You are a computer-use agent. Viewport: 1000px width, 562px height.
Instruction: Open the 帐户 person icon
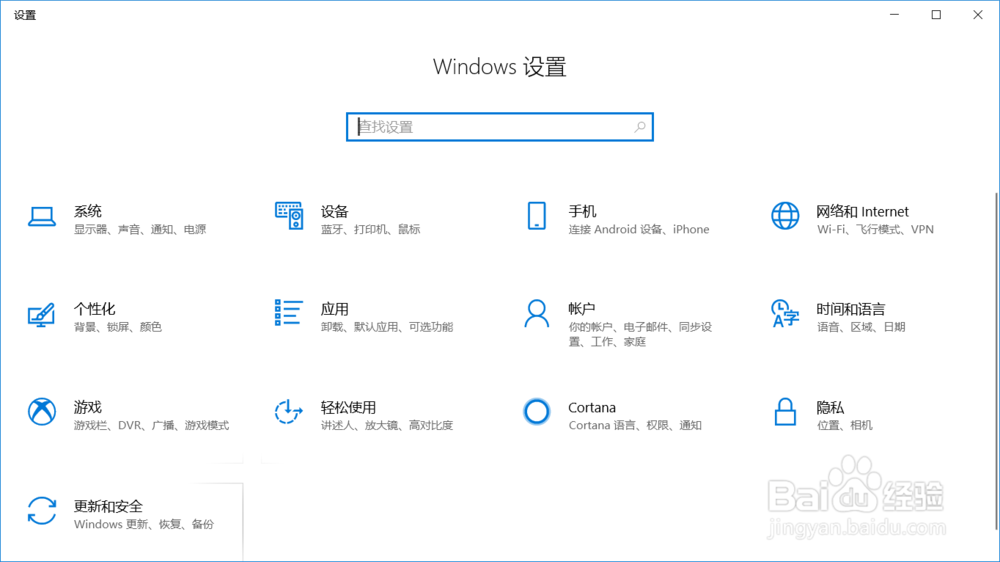pos(537,313)
